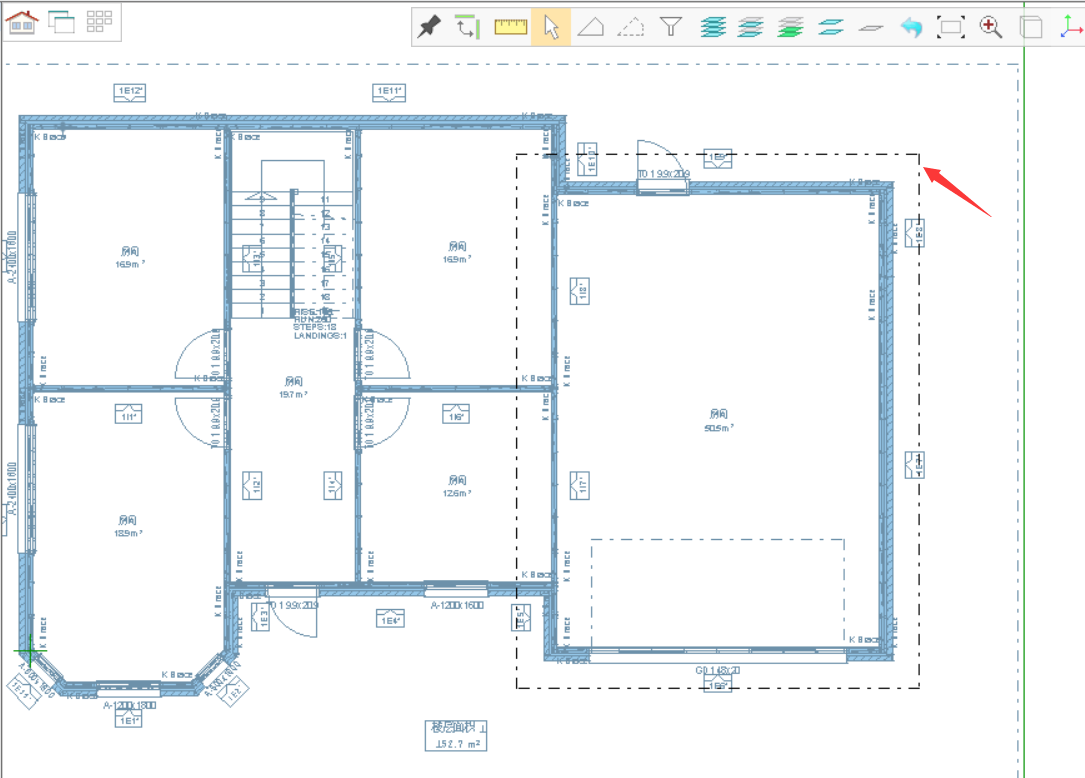Image resolution: width=1085 pixels, height=778 pixels.
Task: Select the 1I6 interior tag
Action: click(455, 414)
